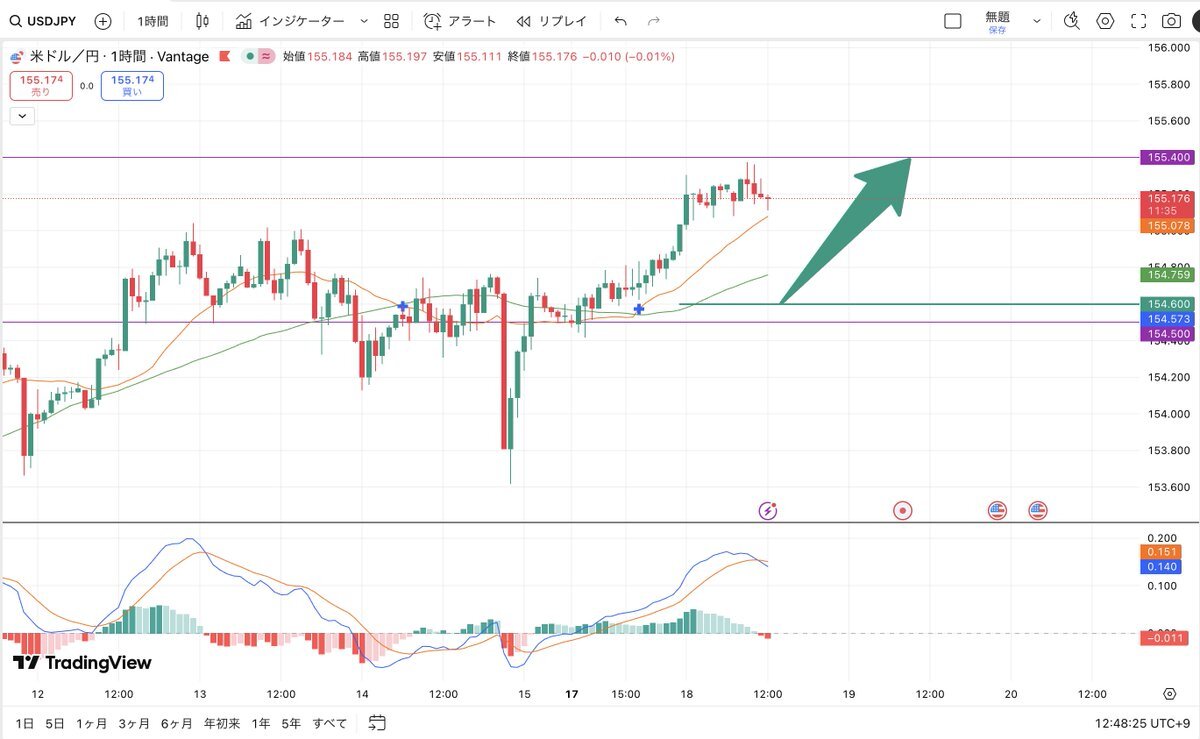
Task: Click the undo arrow icon
Action: click(621, 21)
